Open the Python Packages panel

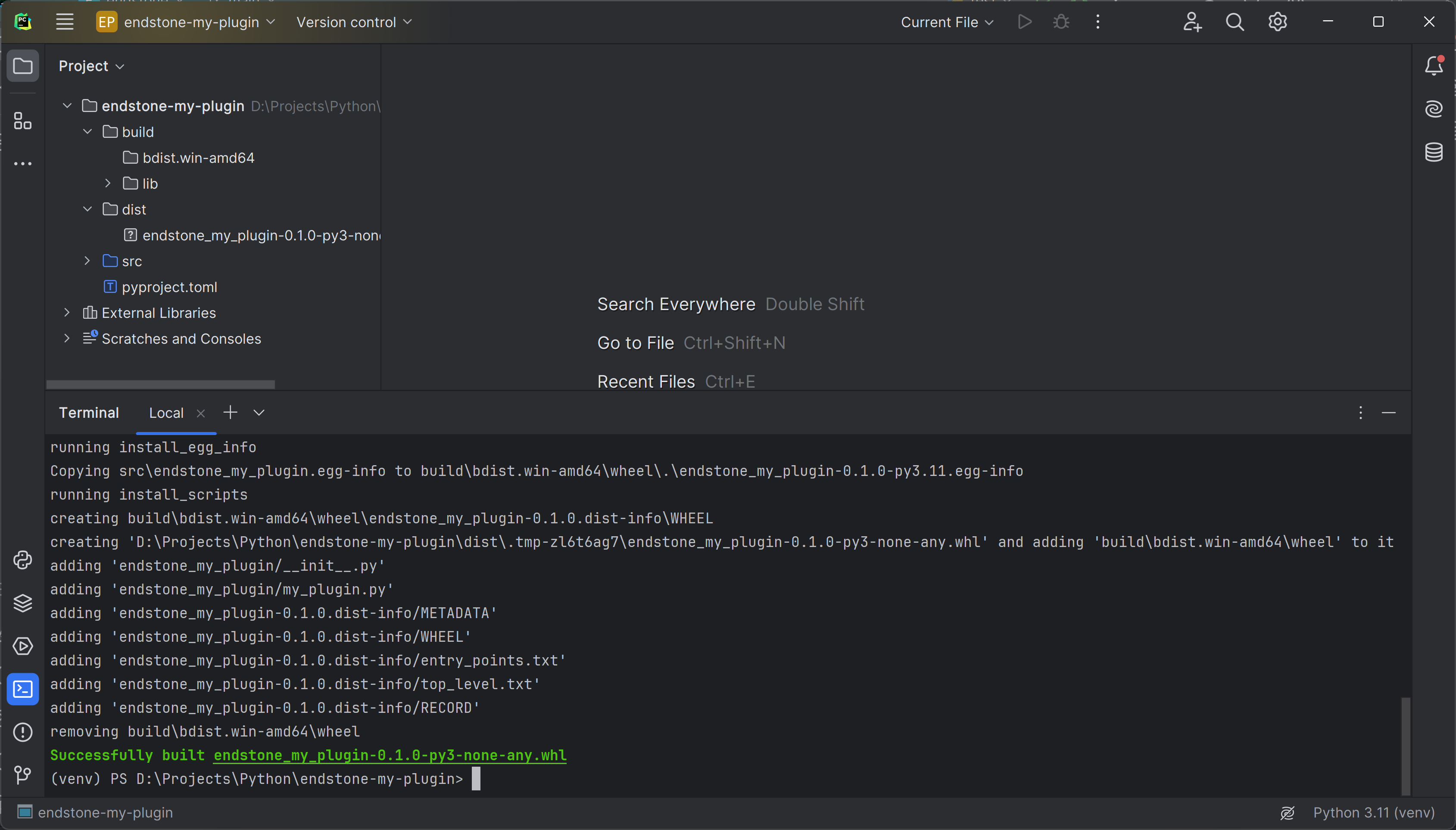pos(23,603)
